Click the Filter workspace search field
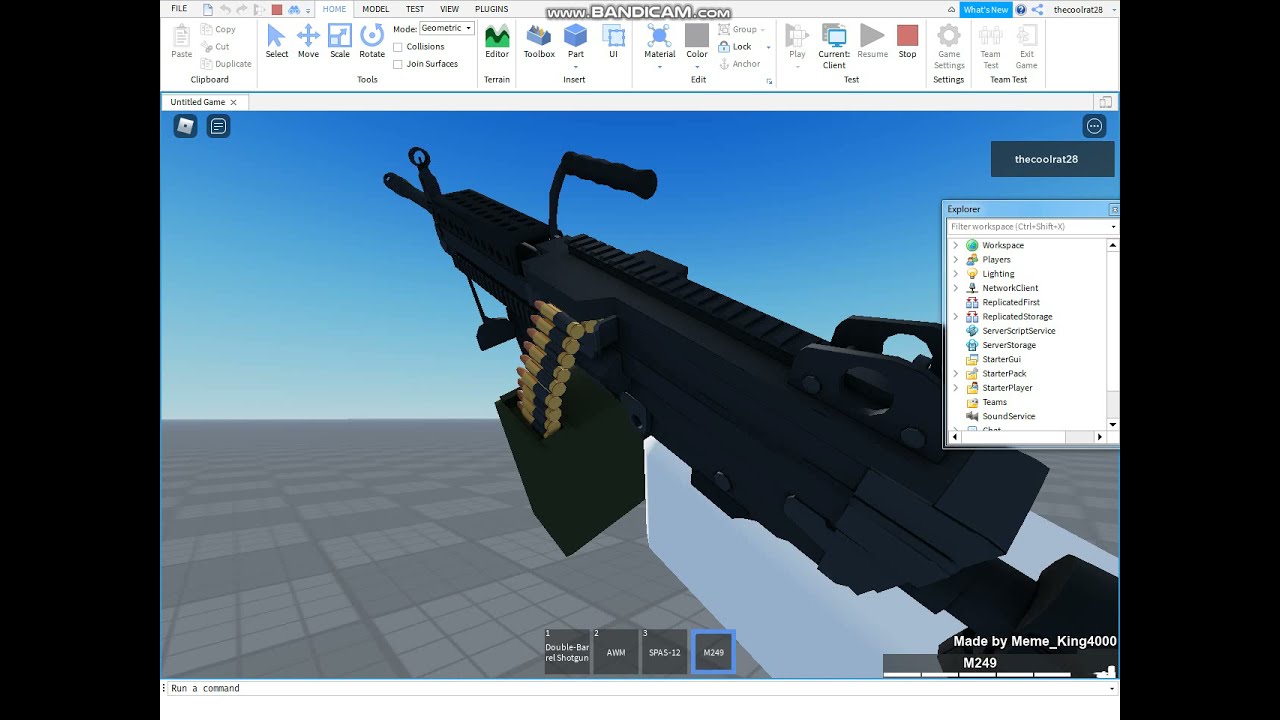The height and width of the screenshot is (720, 1280). 1027,227
